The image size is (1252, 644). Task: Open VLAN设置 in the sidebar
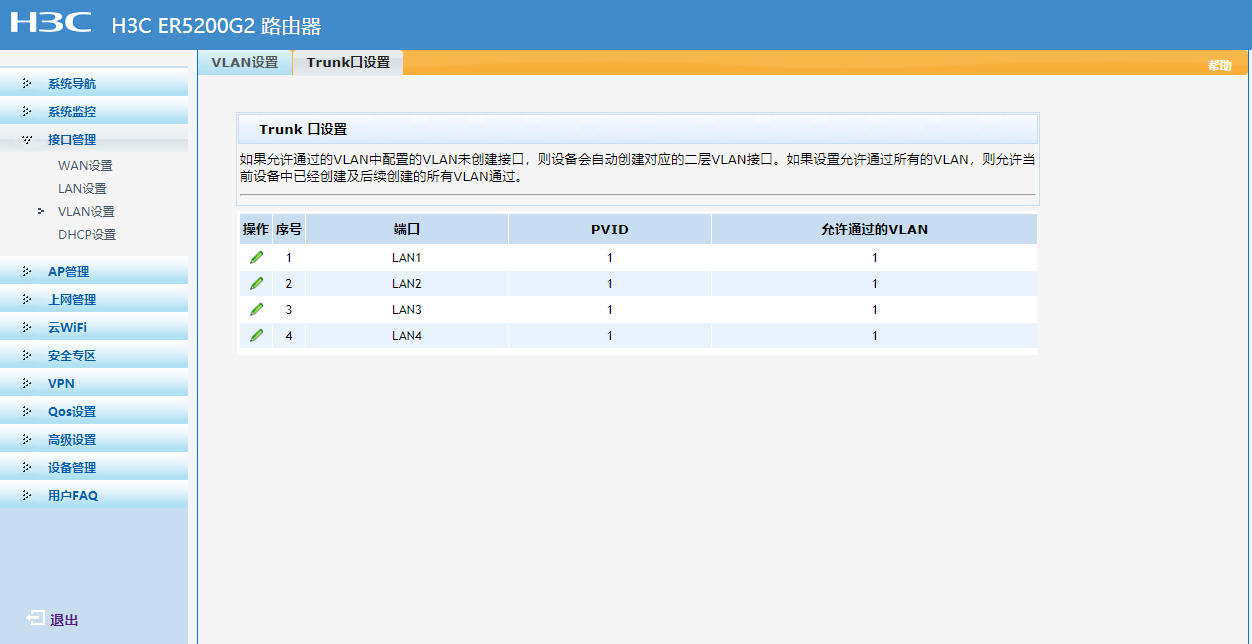click(x=86, y=212)
